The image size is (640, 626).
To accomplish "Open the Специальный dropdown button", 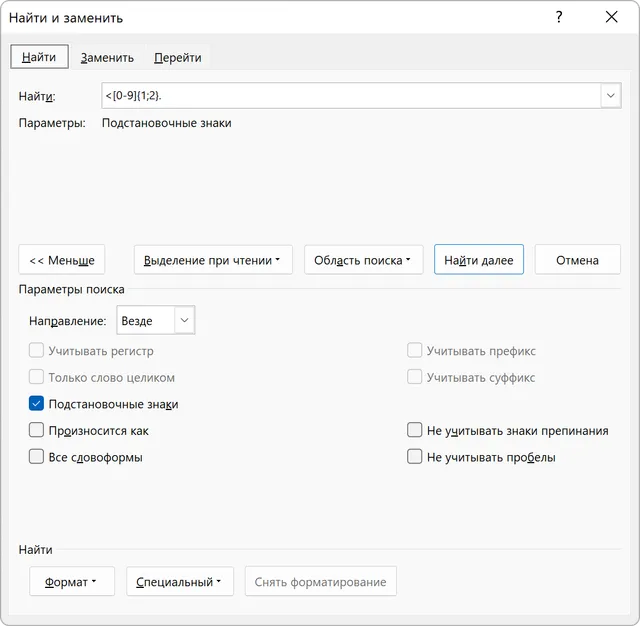I will 180,581.
